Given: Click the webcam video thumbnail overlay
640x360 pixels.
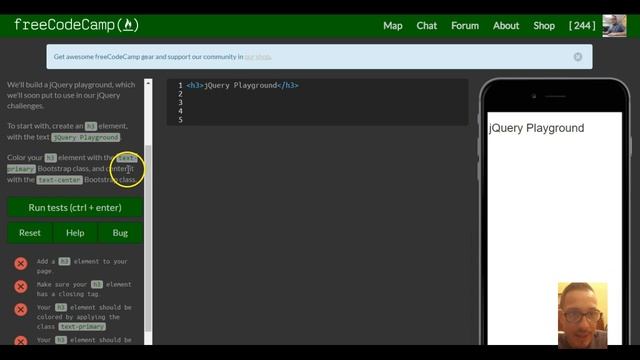Looking at the screenshot, I should pyautogui.click(x=582, y=315).
